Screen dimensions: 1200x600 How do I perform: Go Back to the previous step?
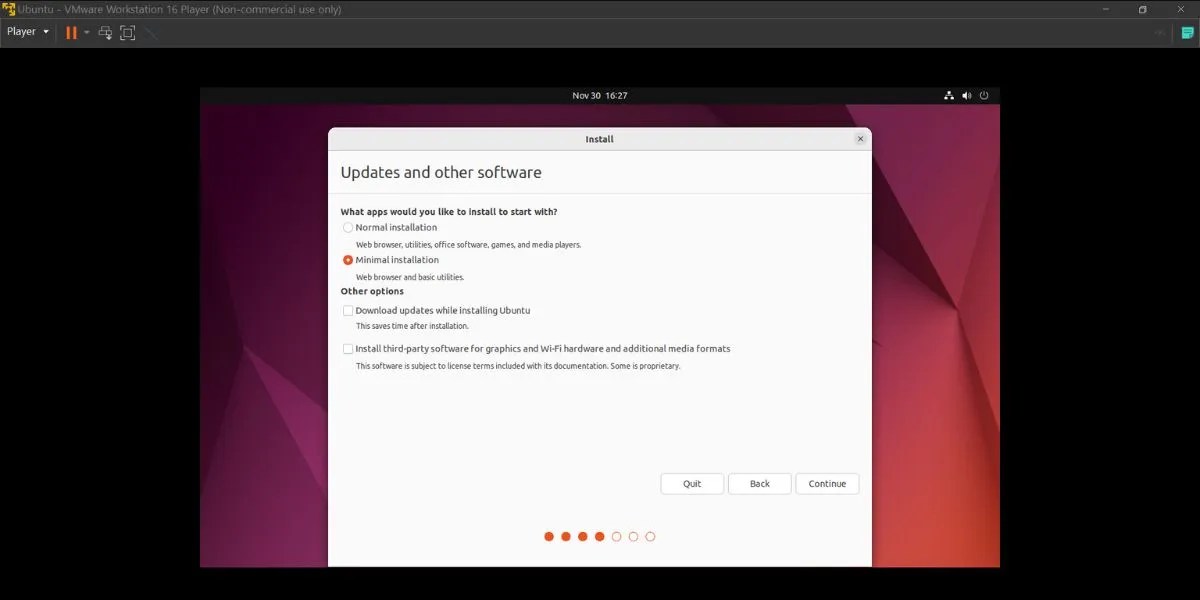pyautogui.click(x=759, y=483)
